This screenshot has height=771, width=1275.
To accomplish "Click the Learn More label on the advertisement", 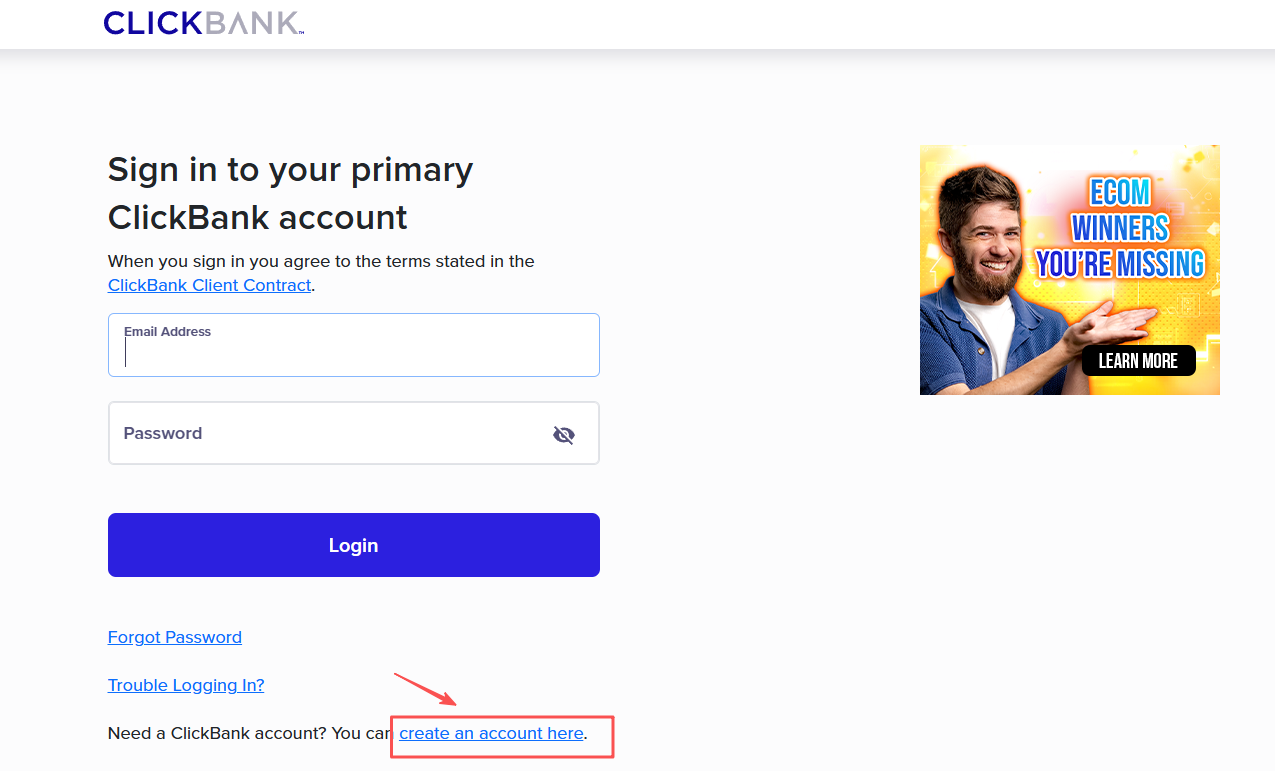I will (x=1138, y=360).
